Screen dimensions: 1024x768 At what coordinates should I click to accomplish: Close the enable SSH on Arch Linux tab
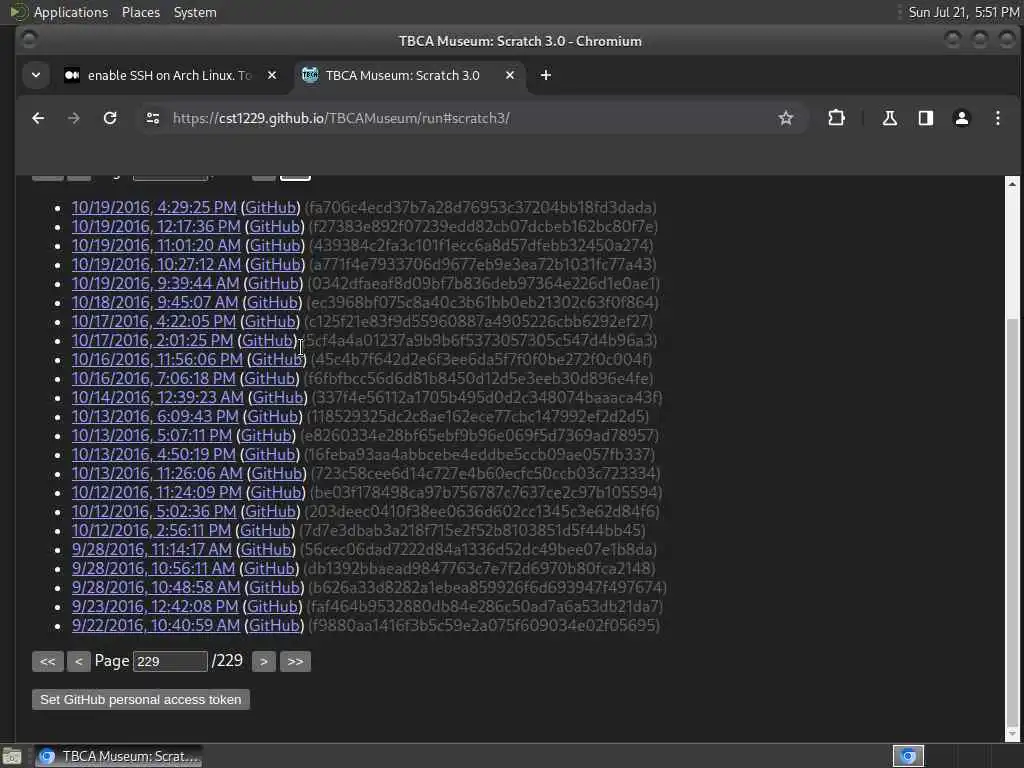(272, 76)
